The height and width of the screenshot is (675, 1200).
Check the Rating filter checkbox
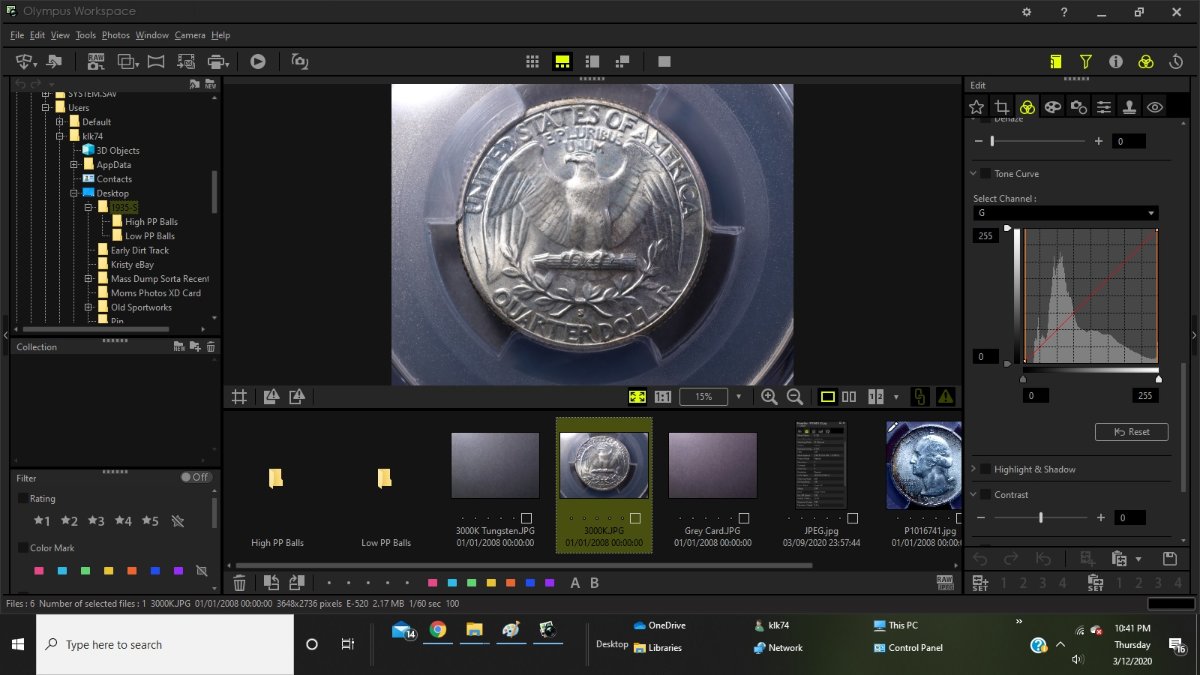[23, 498]
